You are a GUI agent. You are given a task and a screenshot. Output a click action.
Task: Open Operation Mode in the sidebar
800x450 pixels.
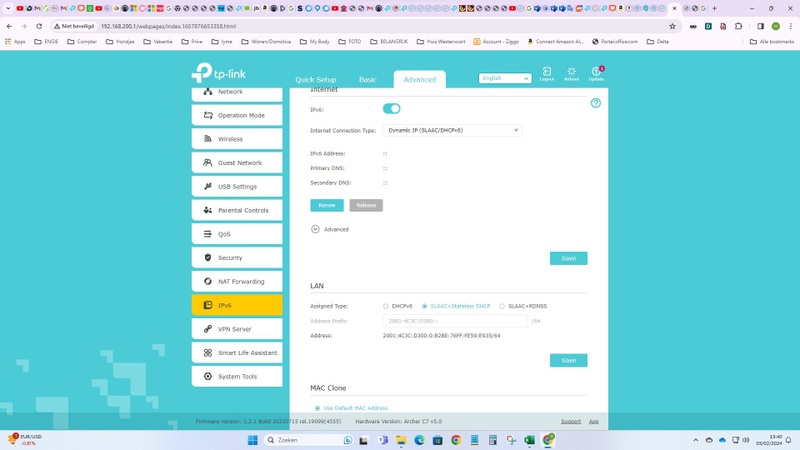237,115
